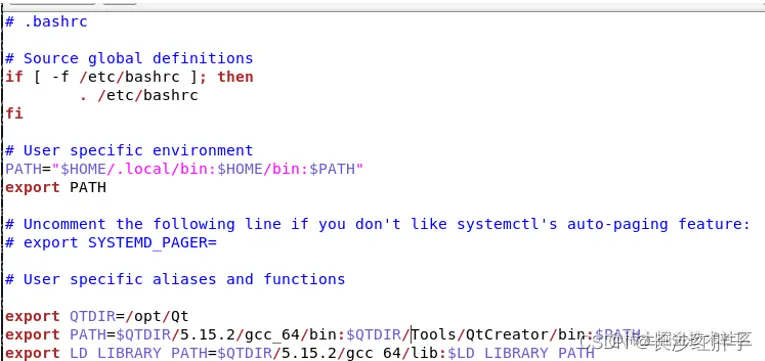Click the 'fi' keyword line
The width and height of the screenshot is (765, 361).
pyautogui.click(x=14, y=114)
